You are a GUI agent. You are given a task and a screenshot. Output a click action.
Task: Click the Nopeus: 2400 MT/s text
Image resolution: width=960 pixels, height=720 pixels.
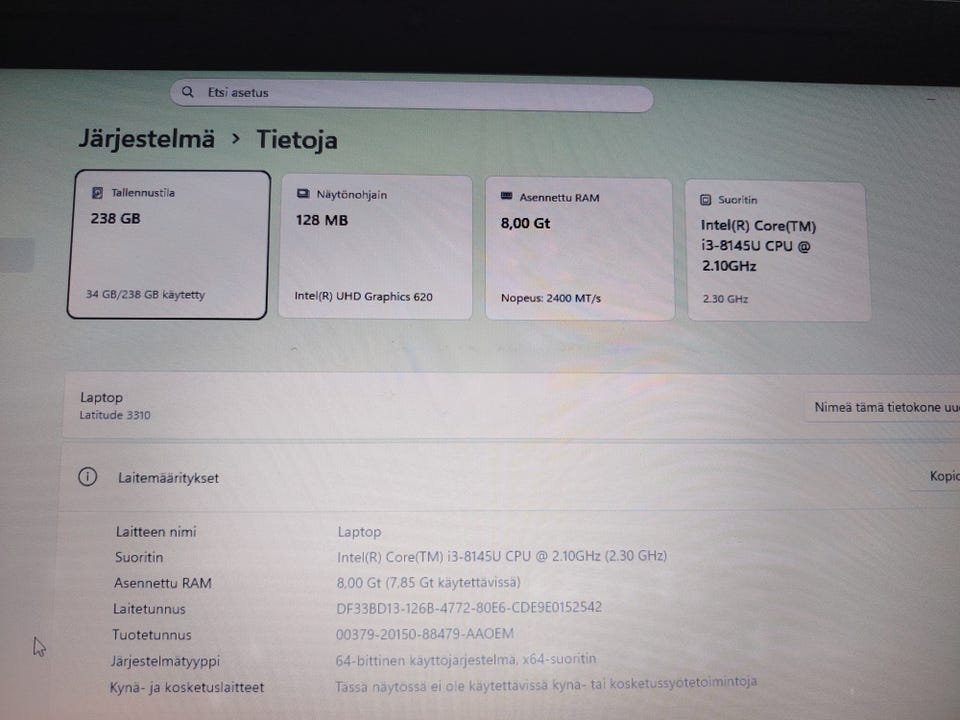(550, 298)
